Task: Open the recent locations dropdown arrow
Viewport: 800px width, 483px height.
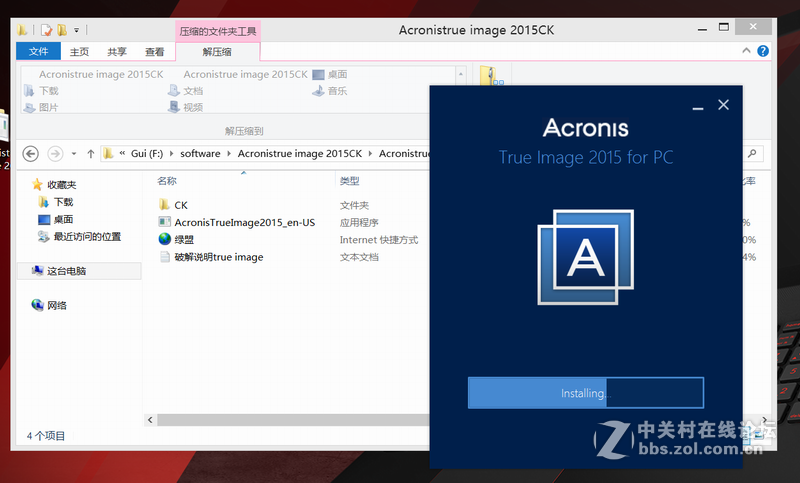Action: coord(74,153)
